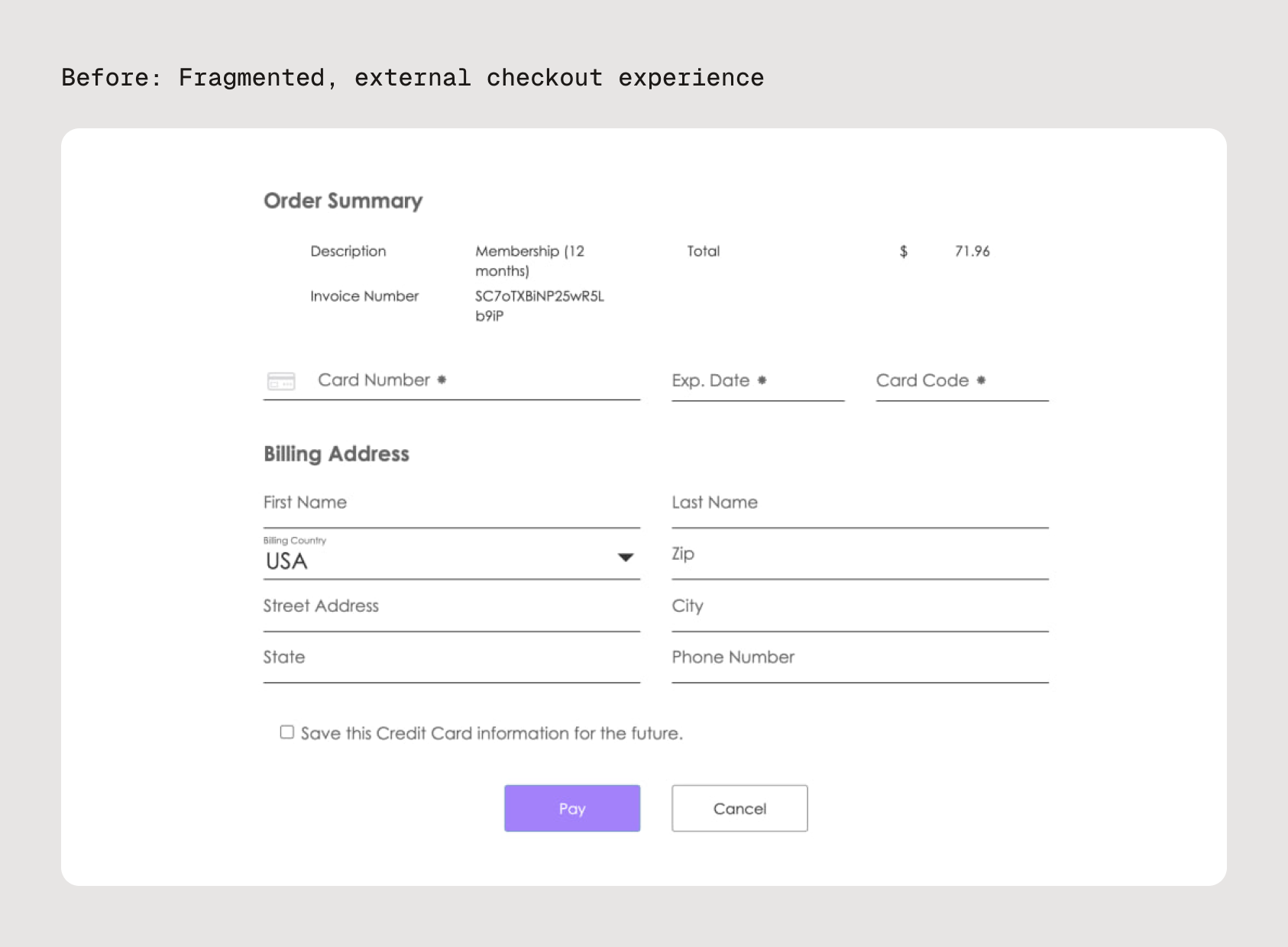Image resolution: width=1288 pixels, height=947 pixels.
Task: Click the Phone Number field
Action: [859, 658]
